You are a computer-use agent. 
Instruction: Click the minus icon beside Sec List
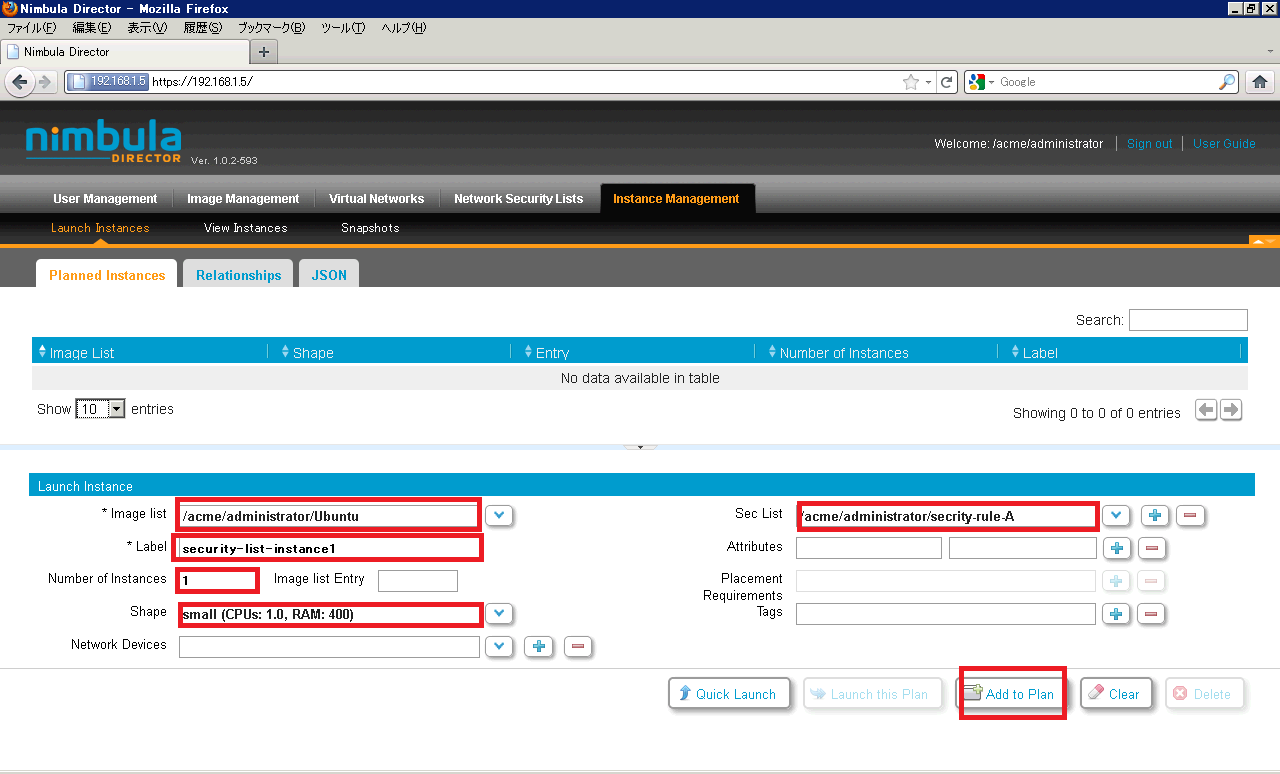(1189, 516)
